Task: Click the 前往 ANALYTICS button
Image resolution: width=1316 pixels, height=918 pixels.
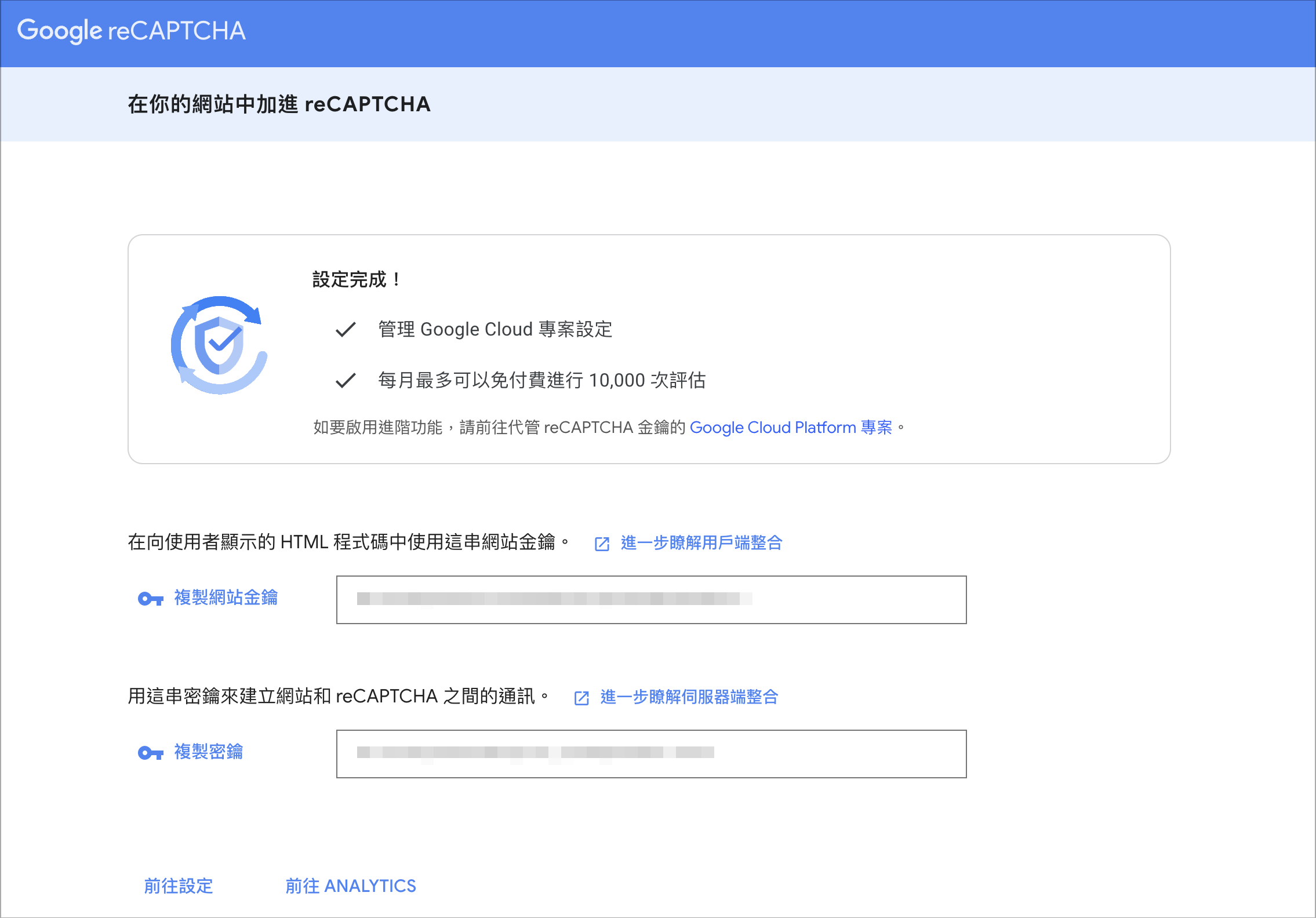Action: (351, 886)
